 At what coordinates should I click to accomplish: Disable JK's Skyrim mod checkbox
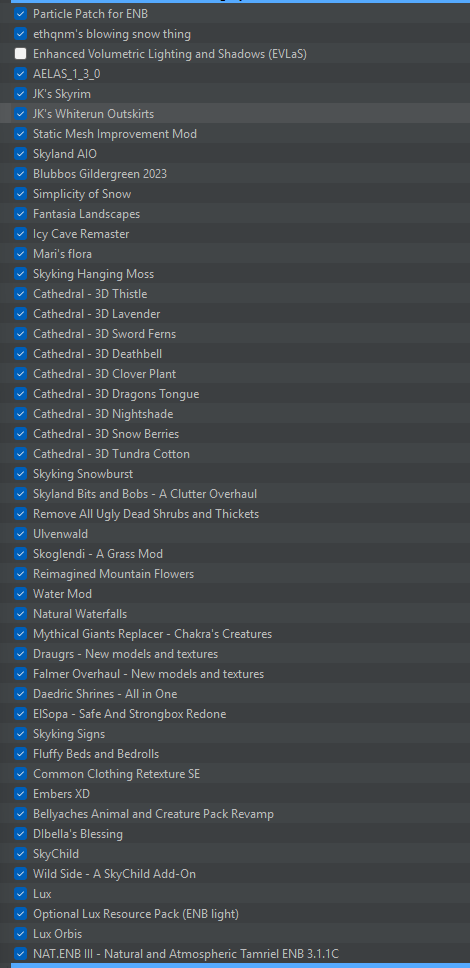(x=20, y=94)
